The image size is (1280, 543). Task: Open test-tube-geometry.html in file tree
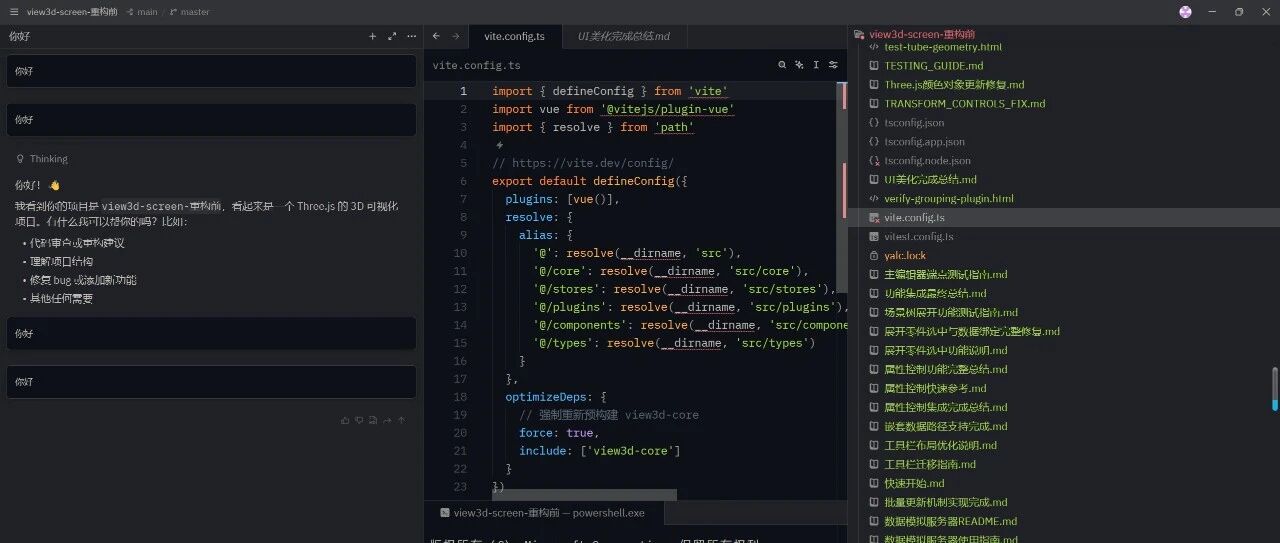click(x=943, y=47)
